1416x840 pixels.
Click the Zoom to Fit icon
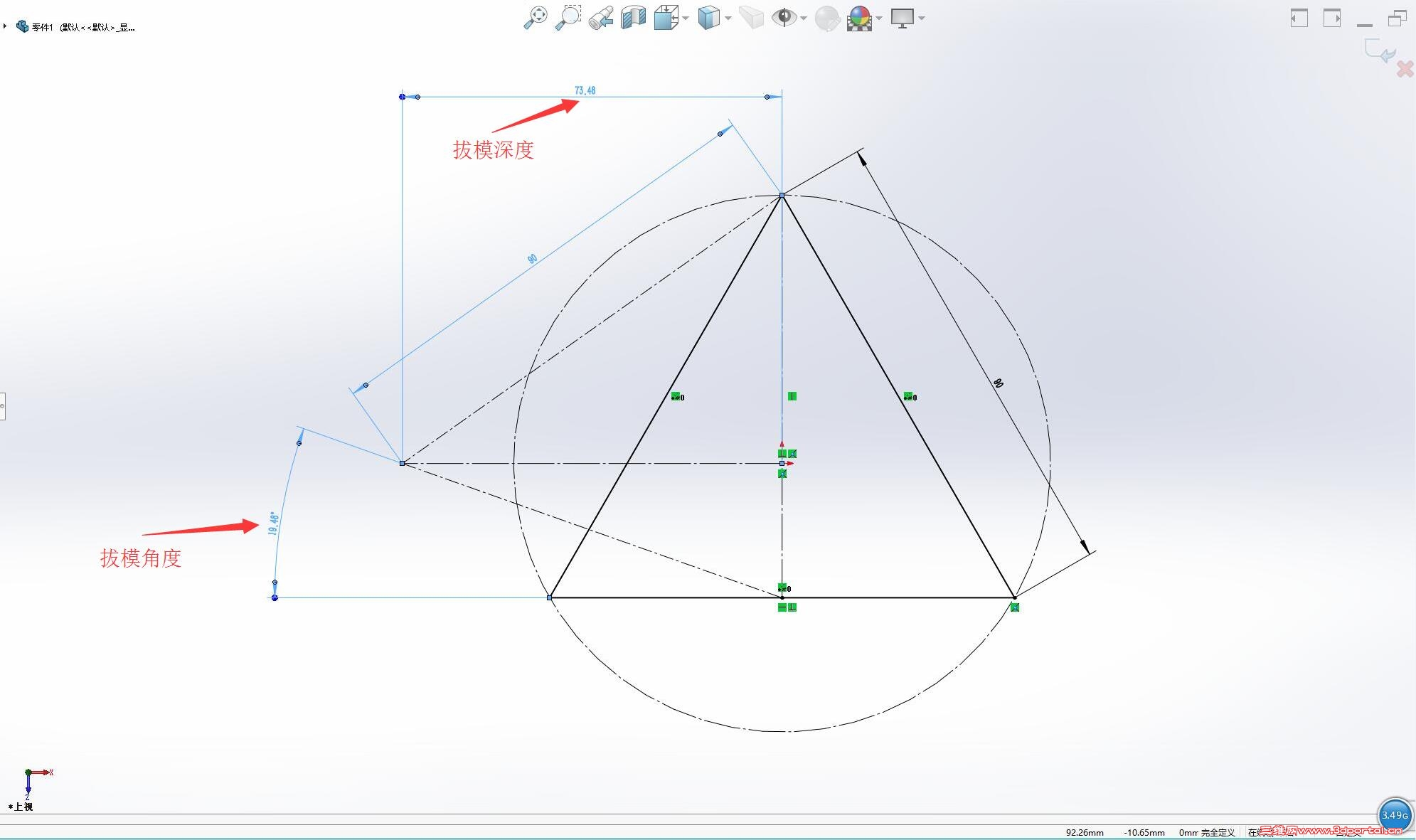535,17
